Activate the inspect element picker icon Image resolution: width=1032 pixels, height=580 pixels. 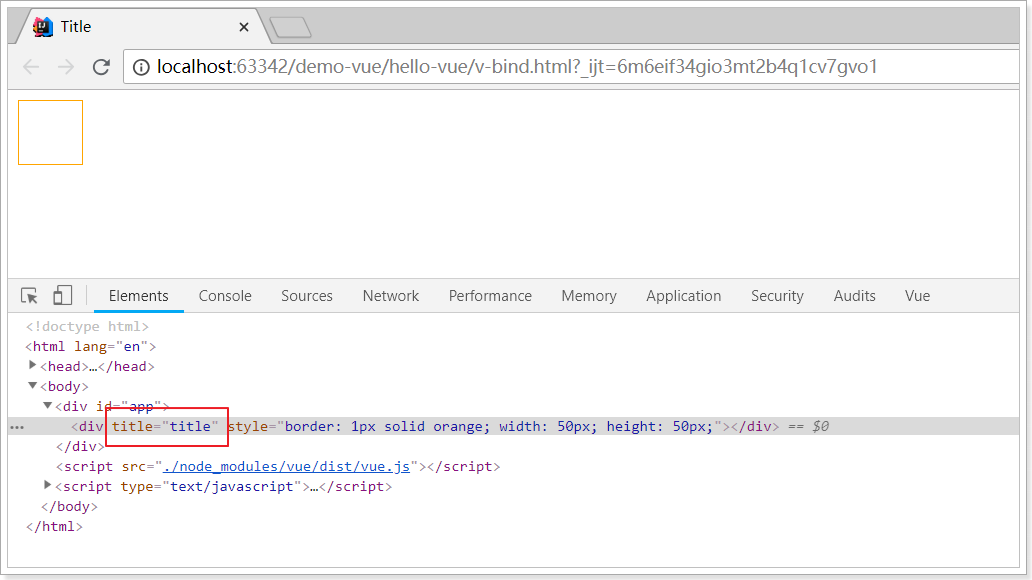click(29, 296)
